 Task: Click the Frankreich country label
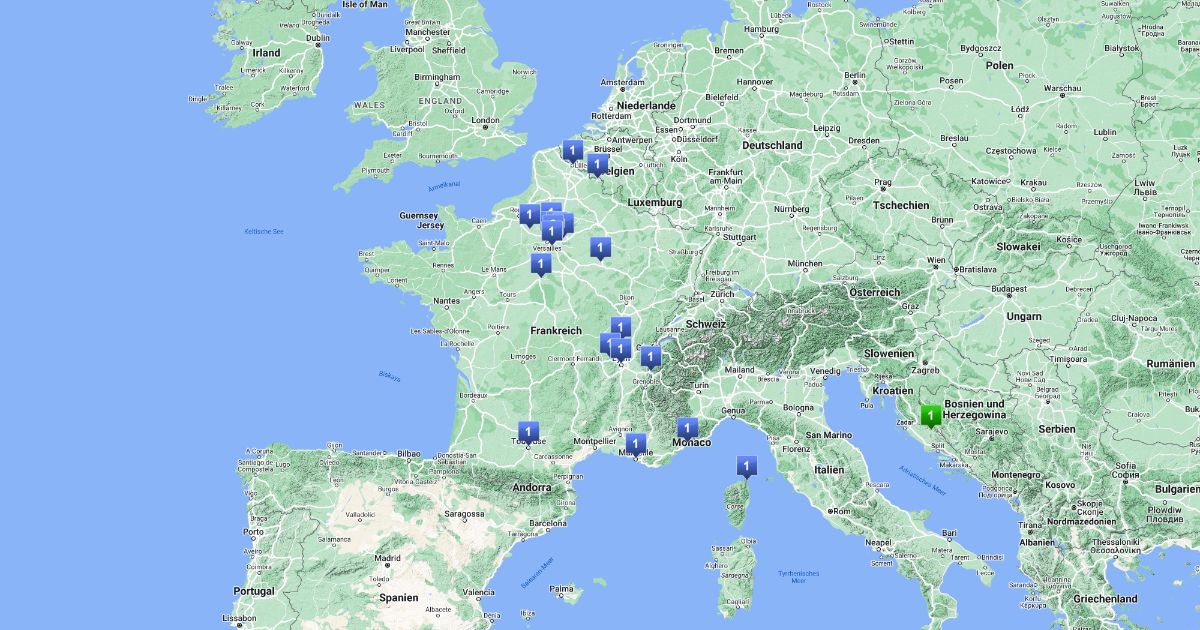(x=555, y=330)
